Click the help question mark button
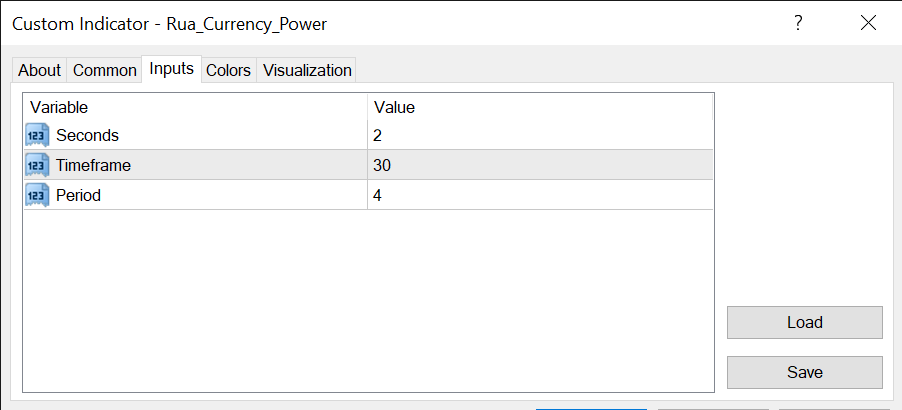Image resolution: width=902 pixels, height=410 pixels. 798,23
